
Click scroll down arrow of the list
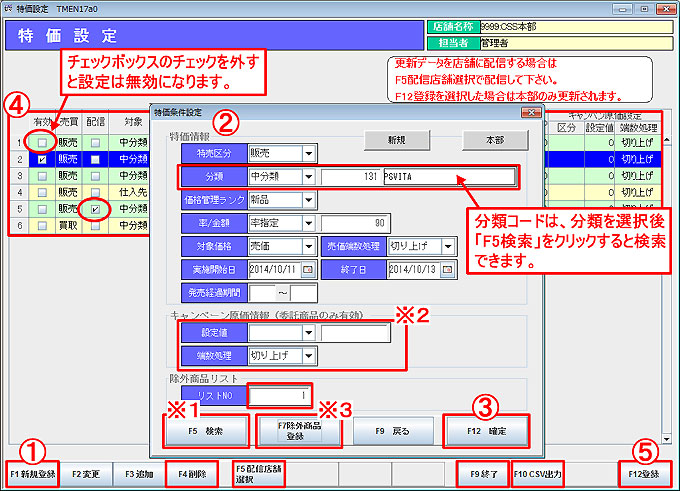(667, 439)
